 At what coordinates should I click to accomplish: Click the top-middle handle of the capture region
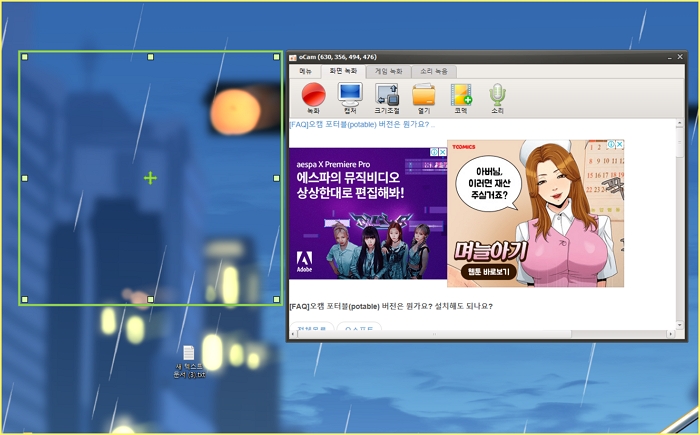click(150, 57)
